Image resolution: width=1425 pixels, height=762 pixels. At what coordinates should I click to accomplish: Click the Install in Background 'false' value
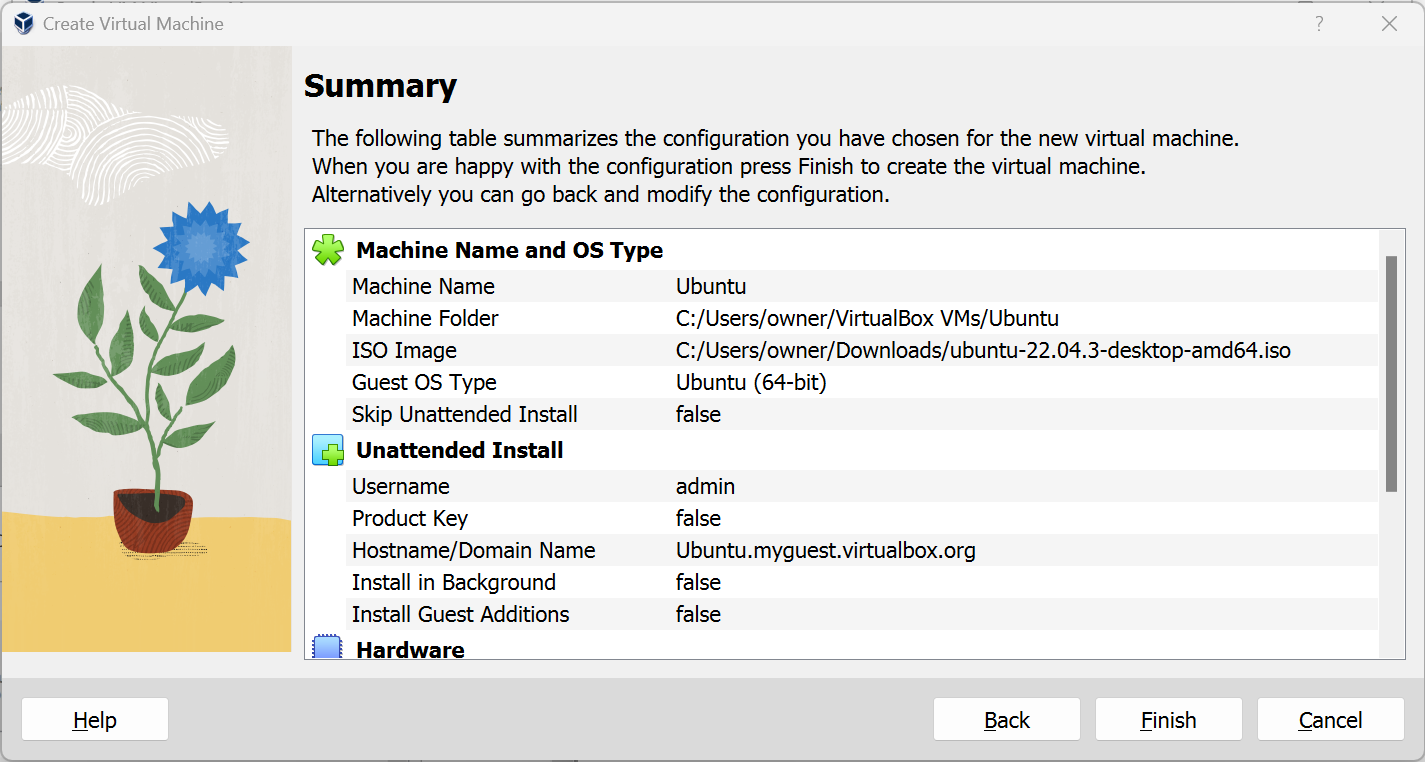698,582
